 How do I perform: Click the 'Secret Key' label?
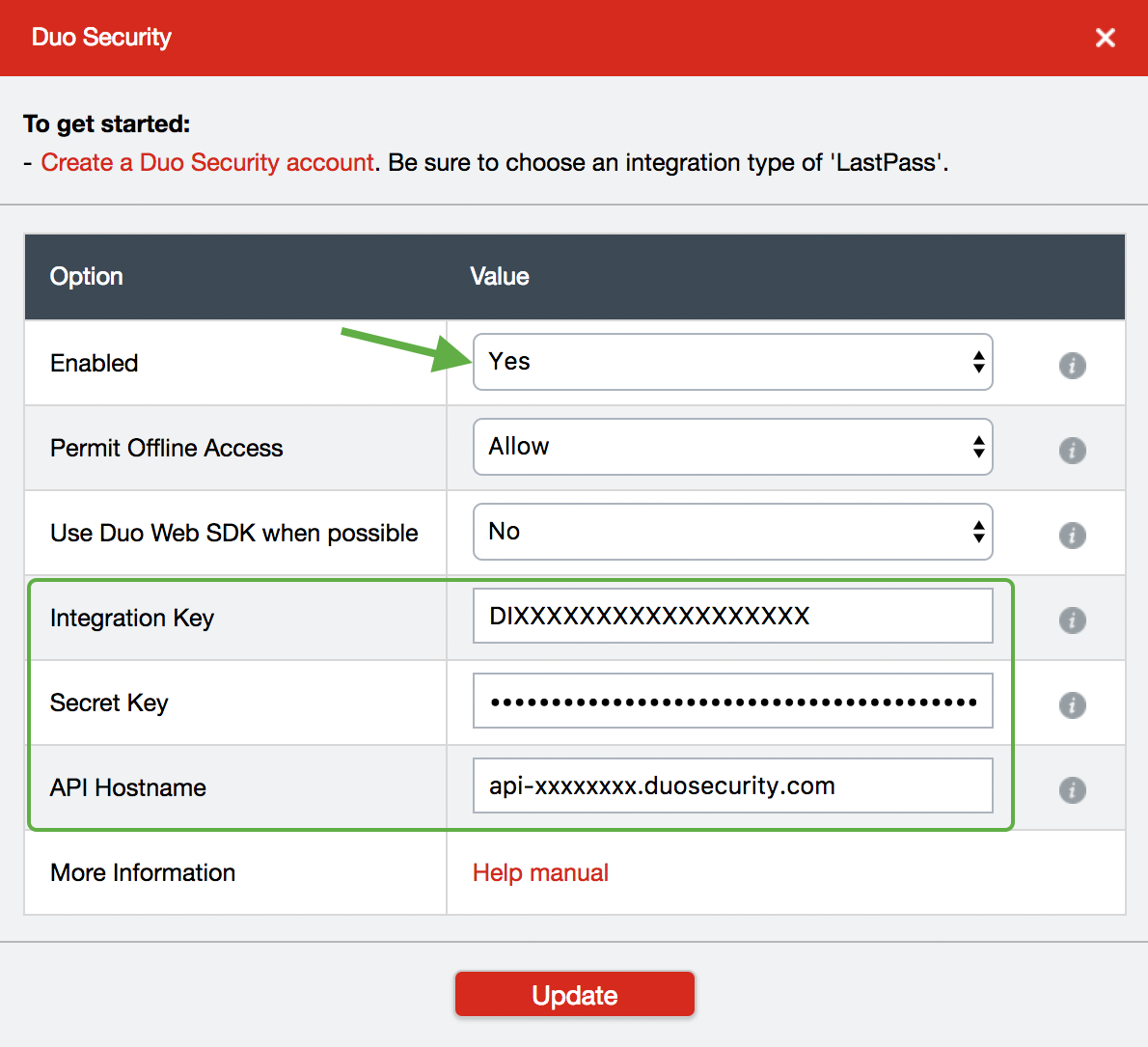[x=109, y=703]
